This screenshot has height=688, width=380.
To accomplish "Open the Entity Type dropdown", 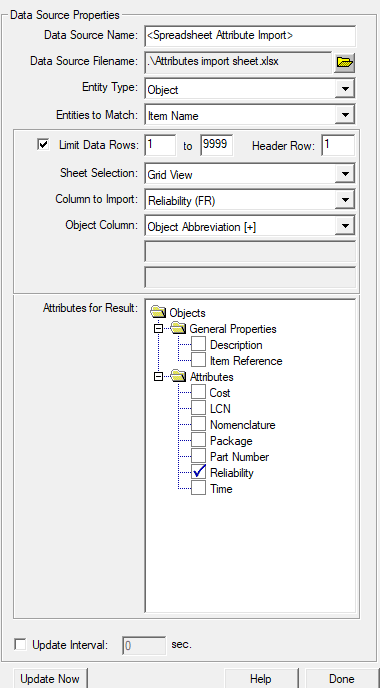I will (345, 89).
